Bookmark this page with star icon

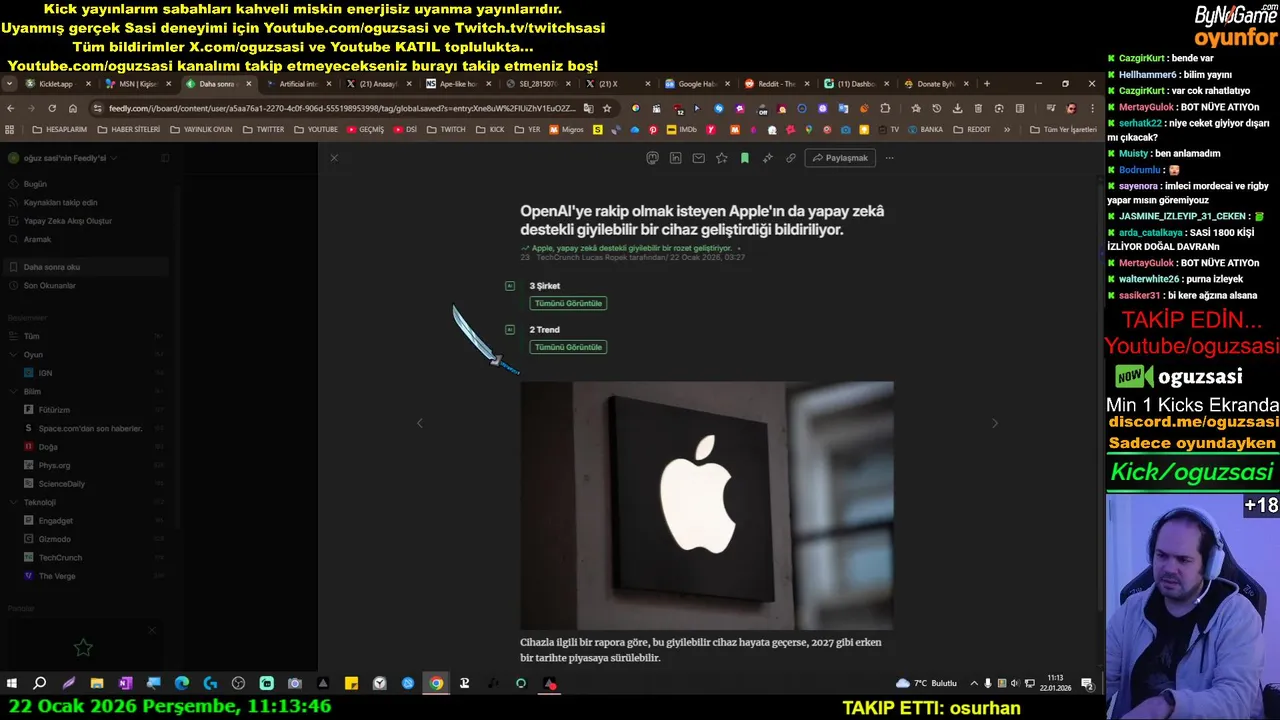tap(607, 108)
